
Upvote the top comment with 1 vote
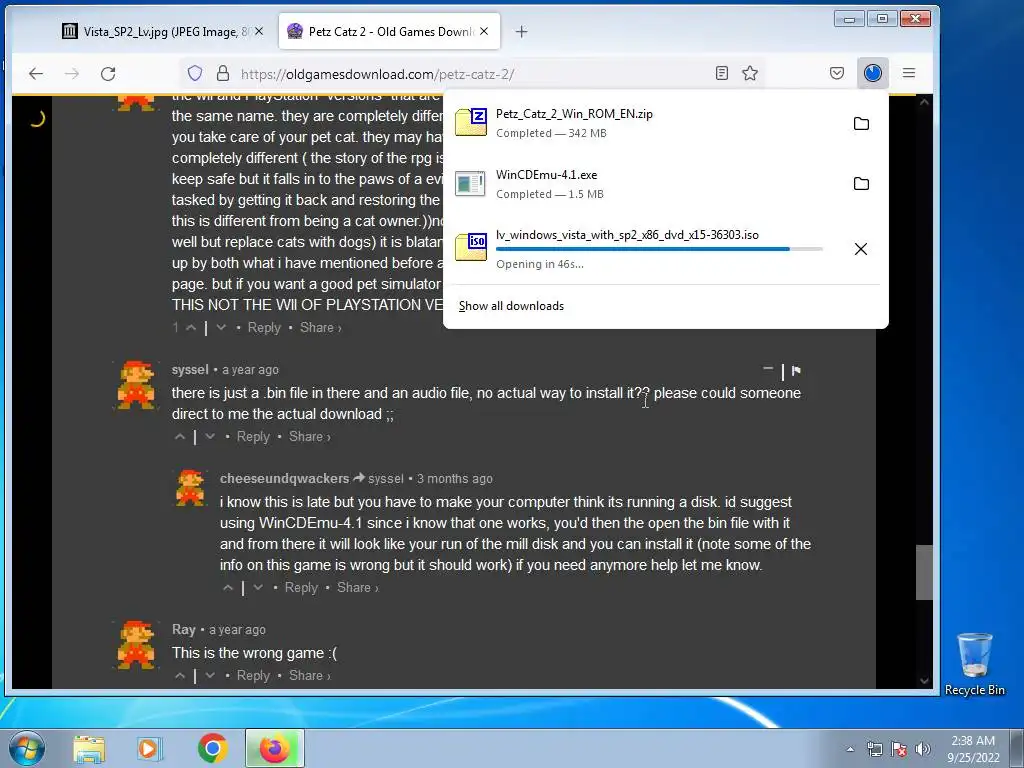[x=191, y=328]
